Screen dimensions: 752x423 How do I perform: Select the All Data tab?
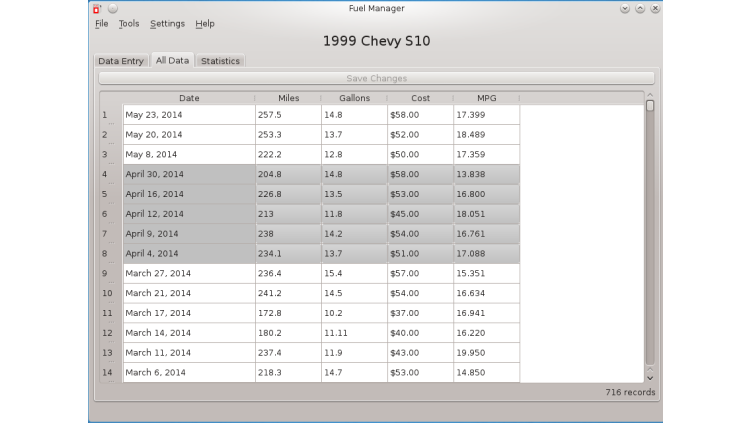[172, 60]
